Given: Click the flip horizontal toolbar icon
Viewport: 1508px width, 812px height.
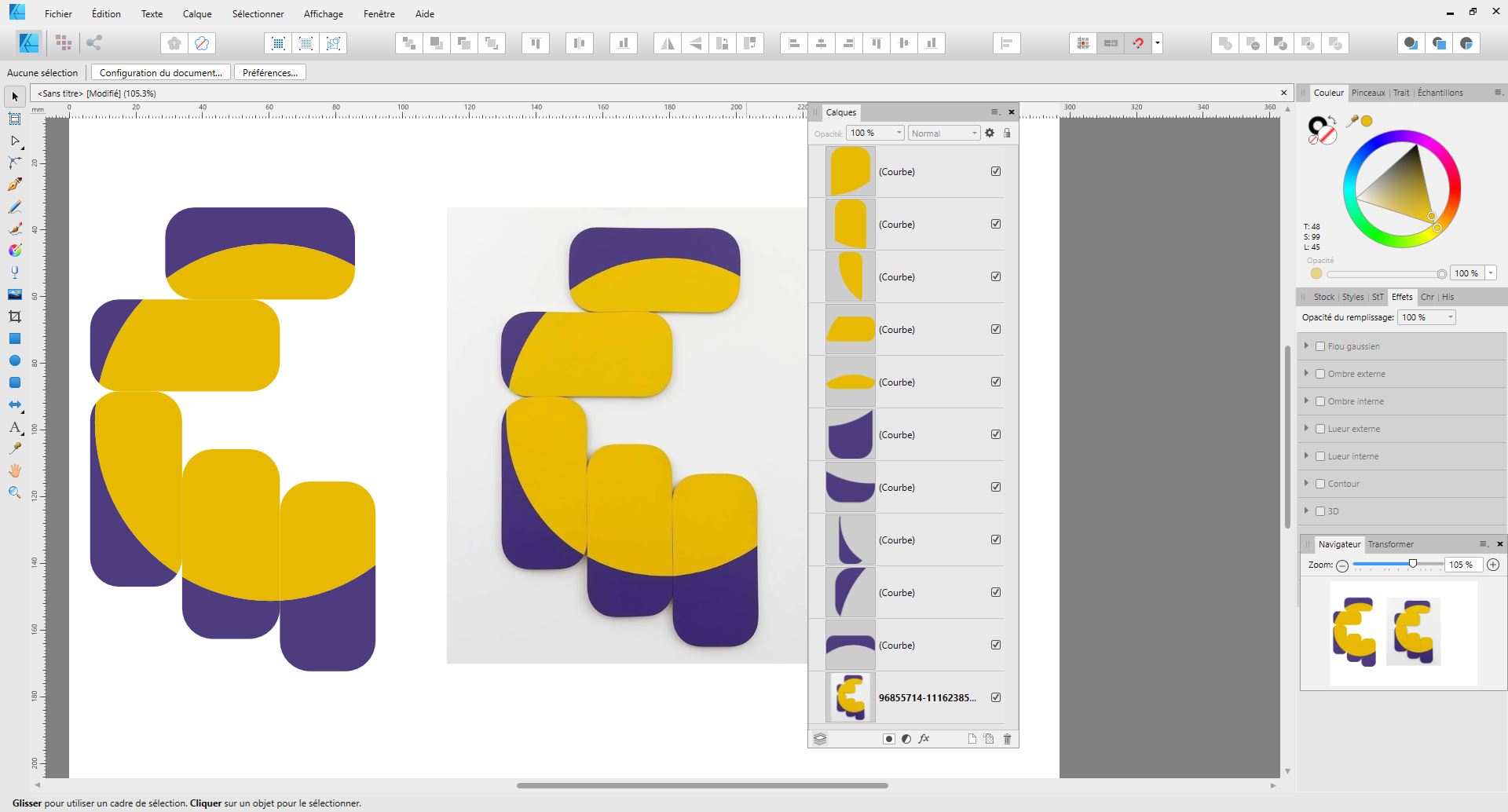Looking at the screenshot, I should click(x=668, y=44).
